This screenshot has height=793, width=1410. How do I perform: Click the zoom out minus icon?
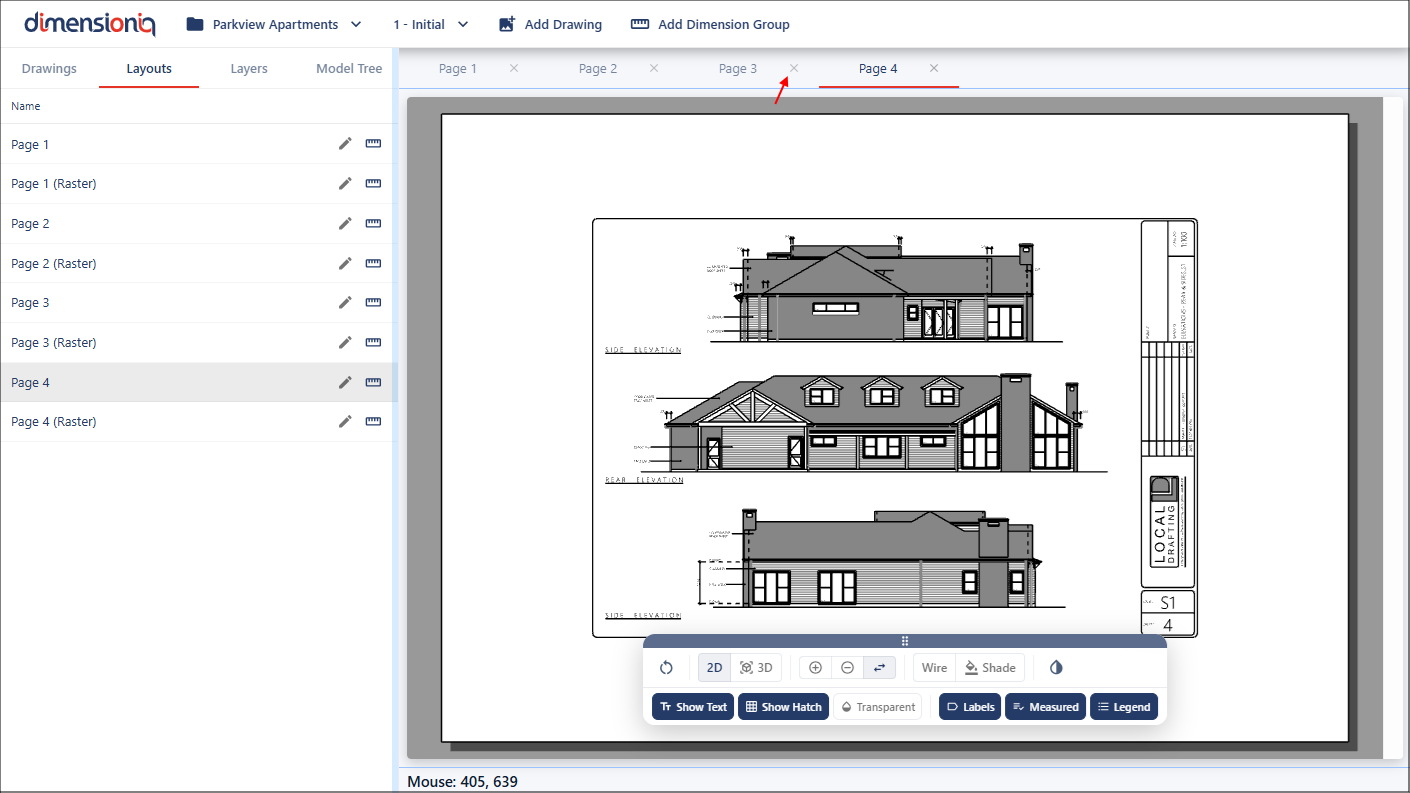click(x=847, y=668)
